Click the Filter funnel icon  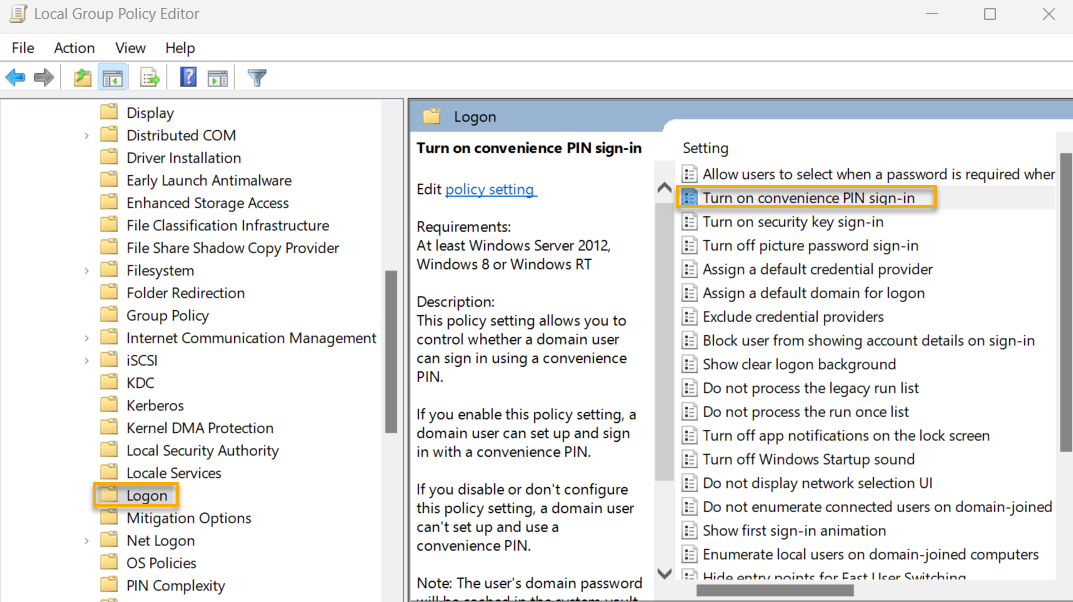(257, 78)
